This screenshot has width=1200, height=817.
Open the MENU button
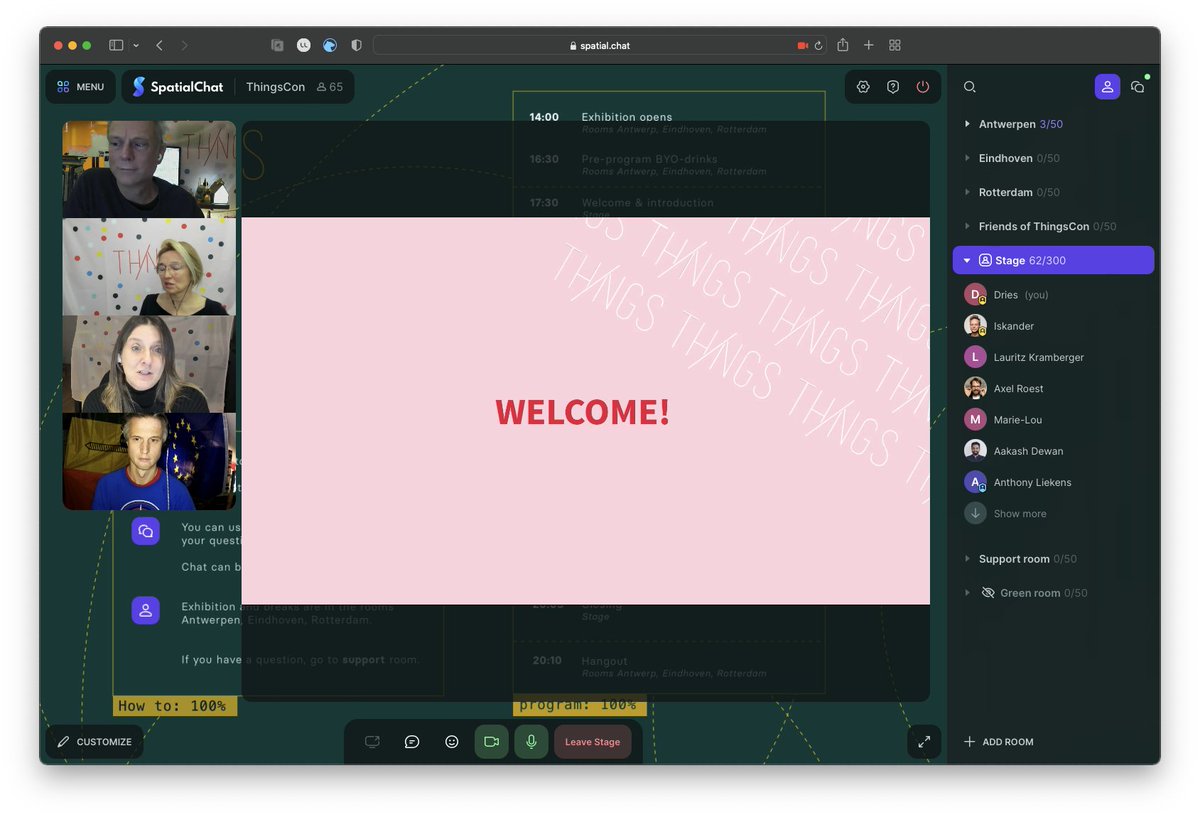coord(80,87)
